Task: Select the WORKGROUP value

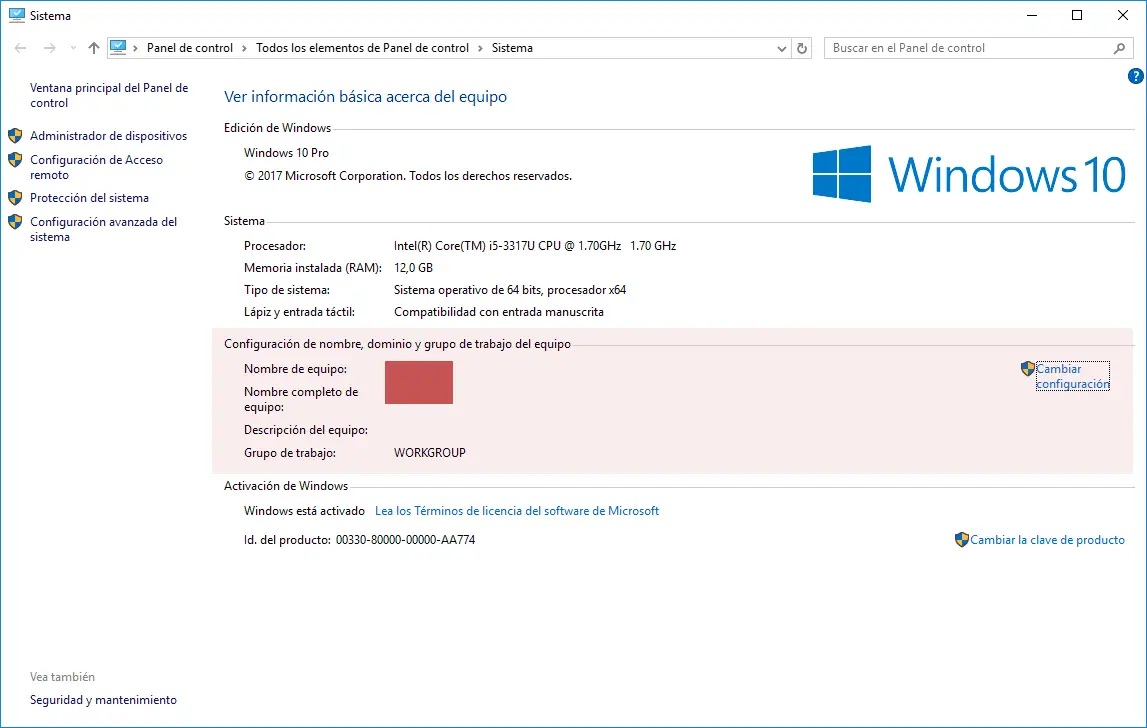Action: [x=429, y=453]
